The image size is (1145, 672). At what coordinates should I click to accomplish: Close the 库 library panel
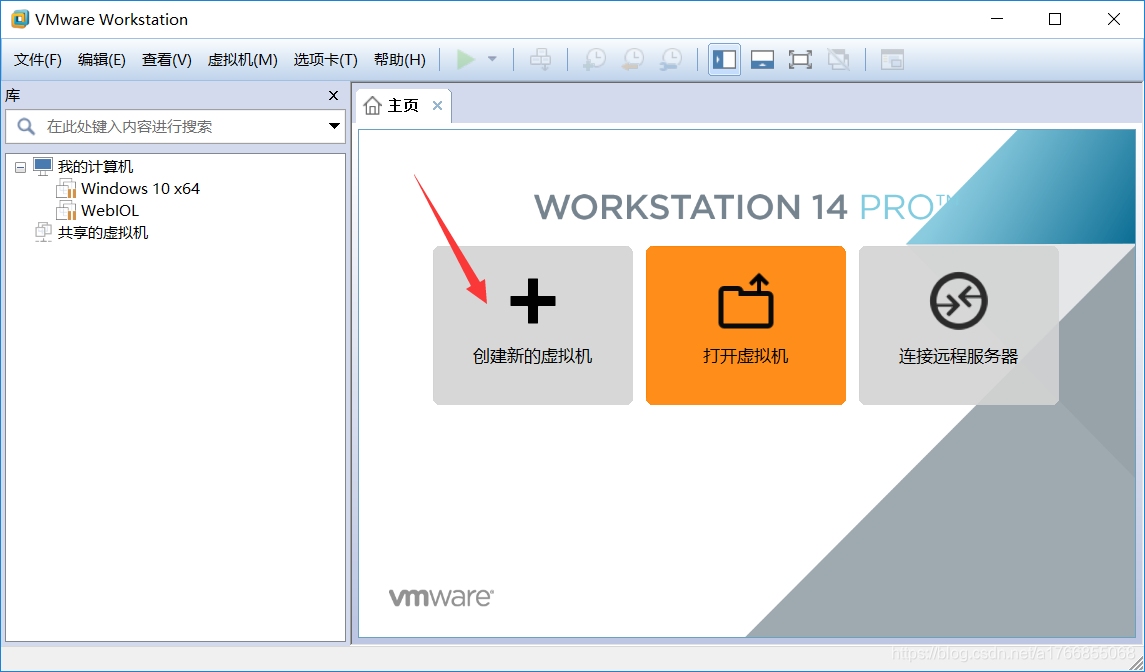(334, 96)
